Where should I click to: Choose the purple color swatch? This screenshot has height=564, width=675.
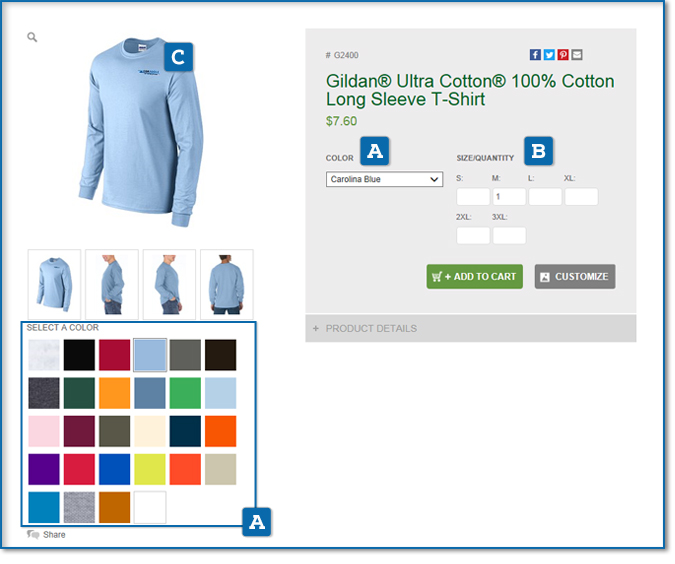(44, 469)
